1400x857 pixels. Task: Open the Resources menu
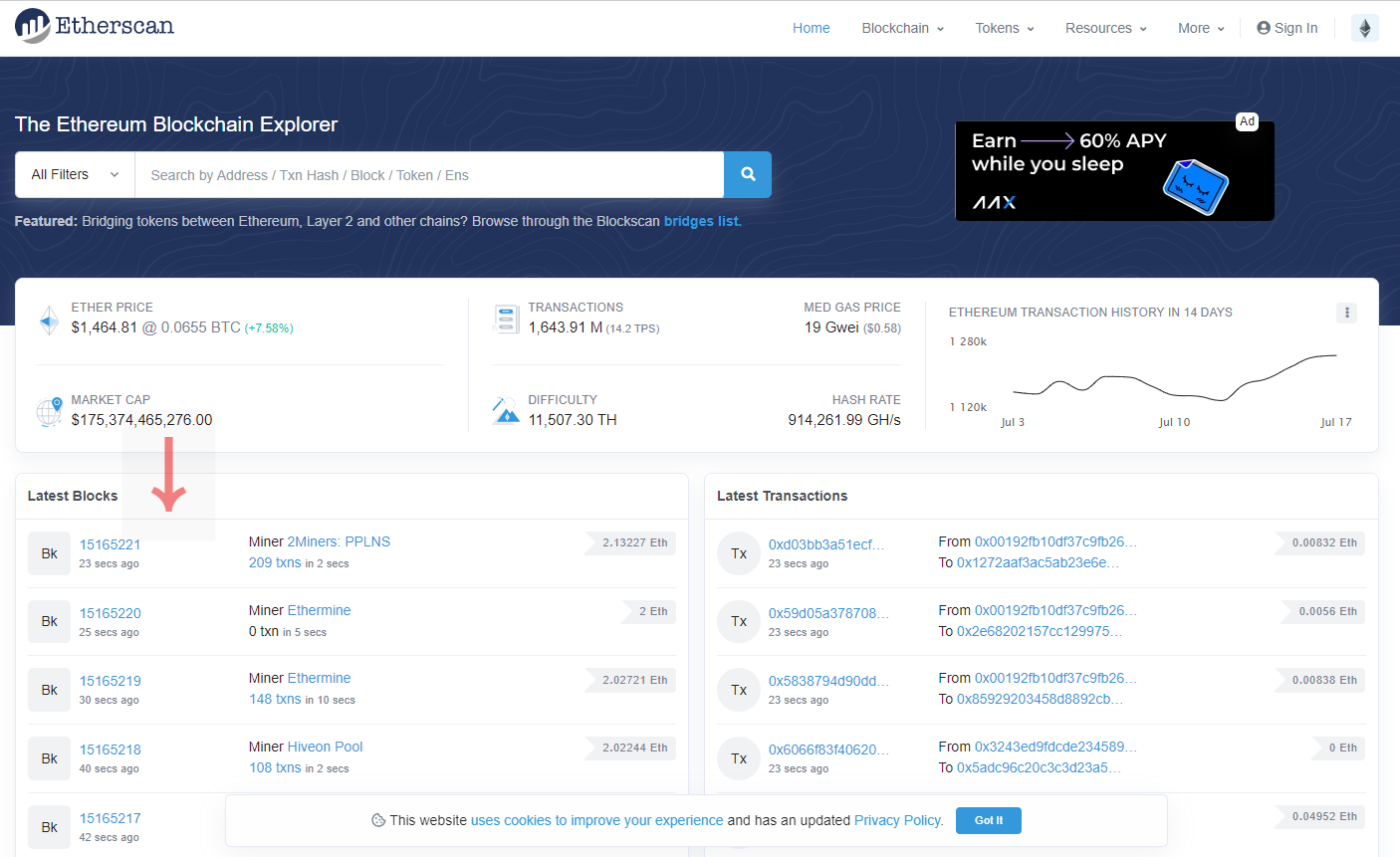pos(1105,28)
